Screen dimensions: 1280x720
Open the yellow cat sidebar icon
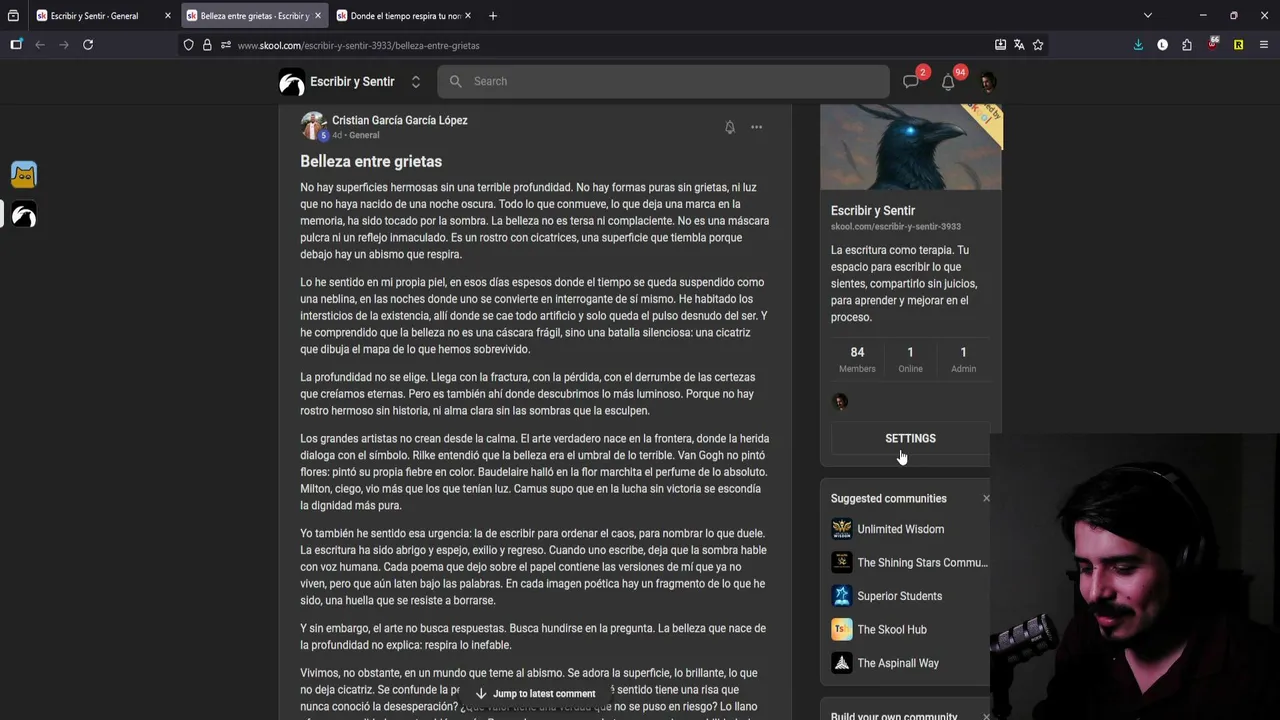coord(24,175)
